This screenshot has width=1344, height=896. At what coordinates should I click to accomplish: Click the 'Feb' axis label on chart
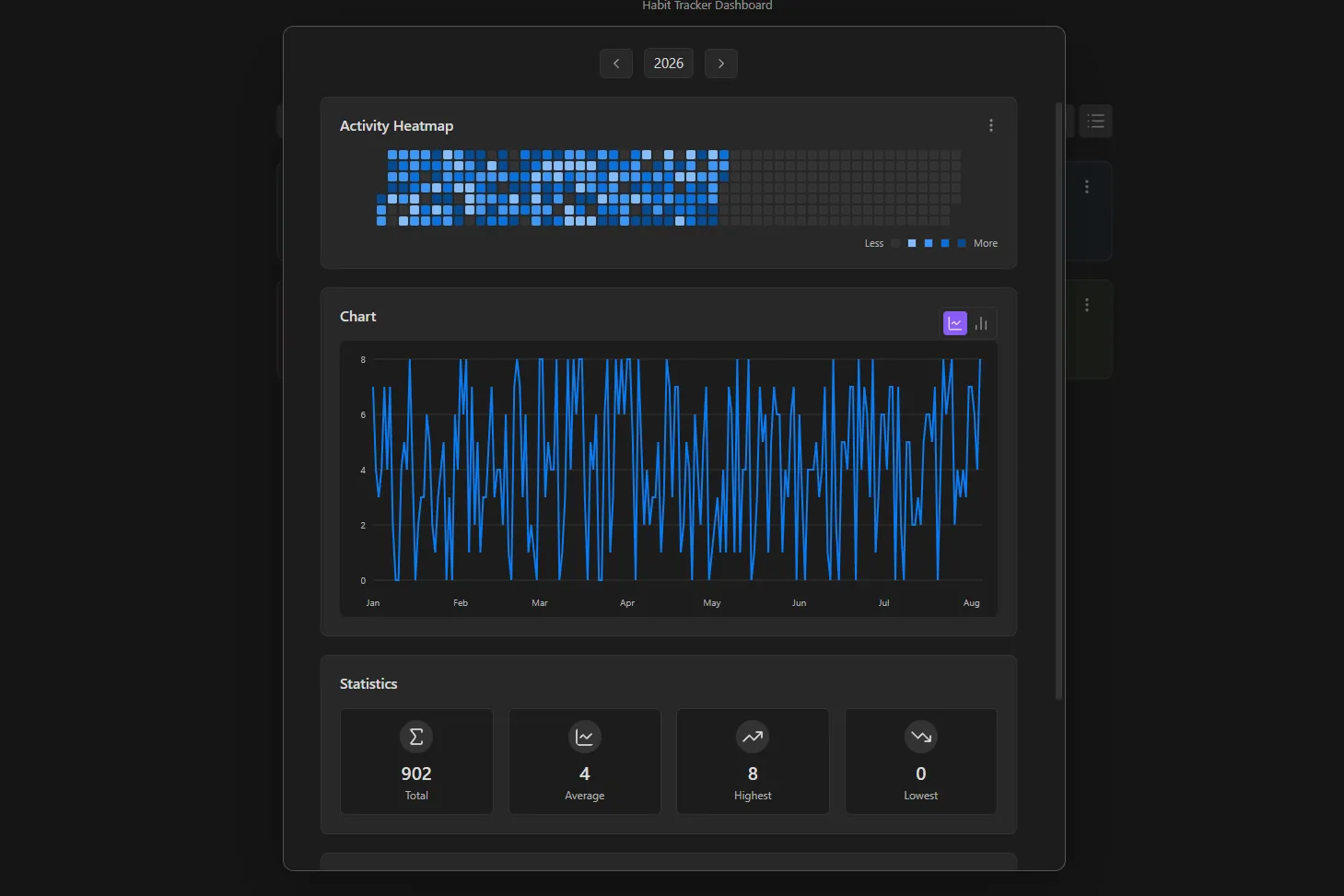461,603
